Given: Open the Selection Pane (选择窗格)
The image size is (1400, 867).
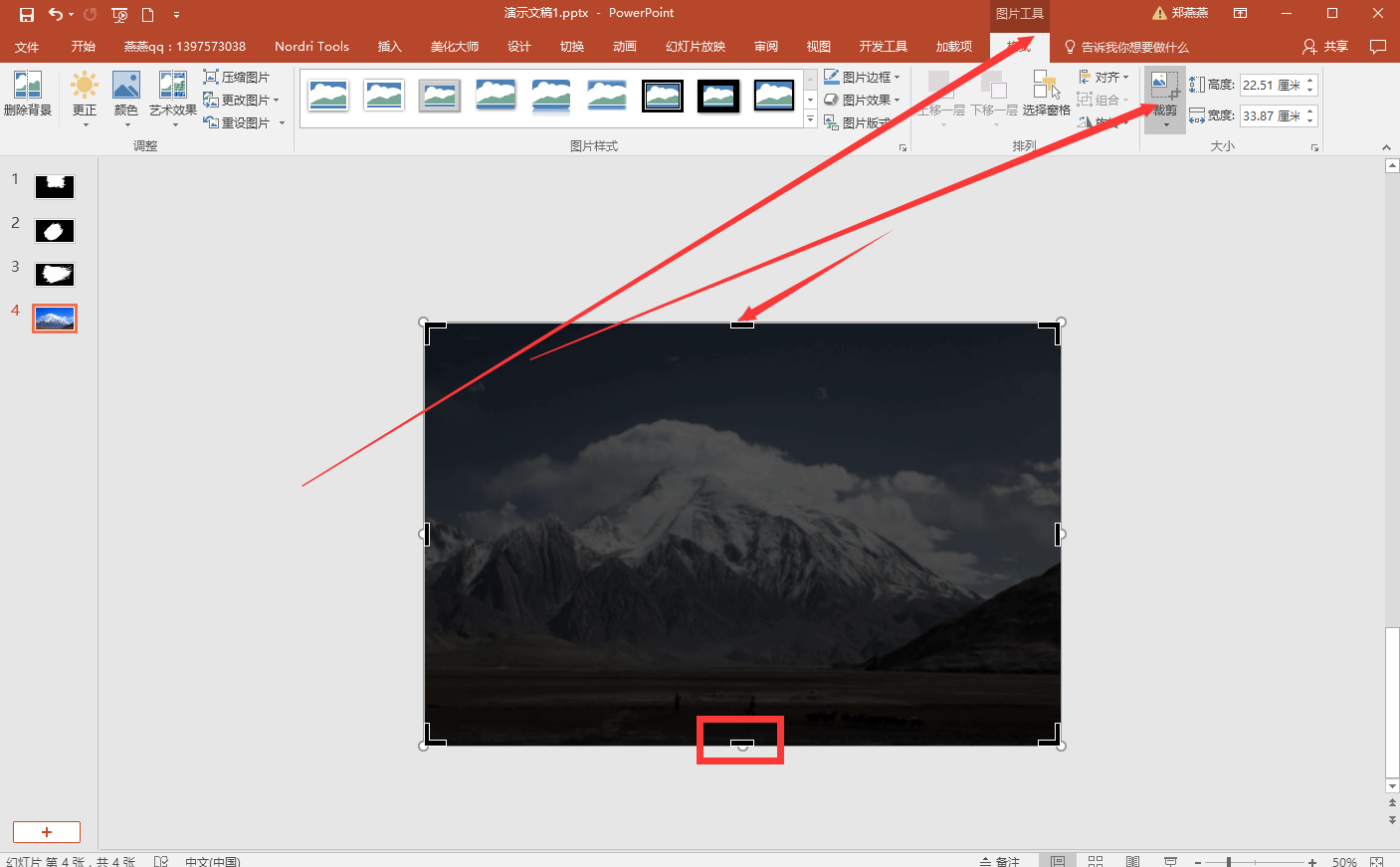Looking at the screenshot, I should [x=1046, y=95].
